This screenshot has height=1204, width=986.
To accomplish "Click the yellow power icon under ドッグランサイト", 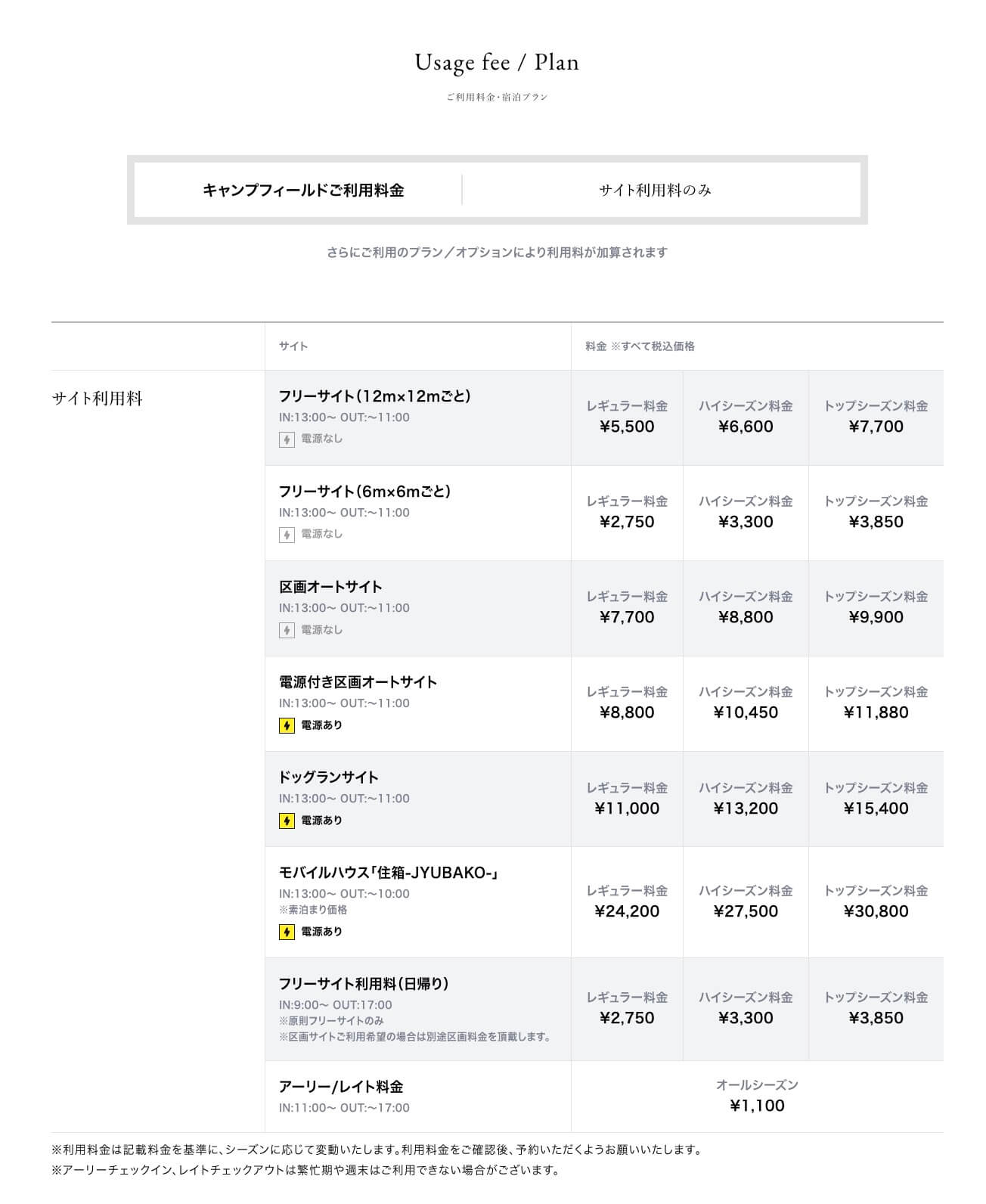I will click(x=287, y=821).
